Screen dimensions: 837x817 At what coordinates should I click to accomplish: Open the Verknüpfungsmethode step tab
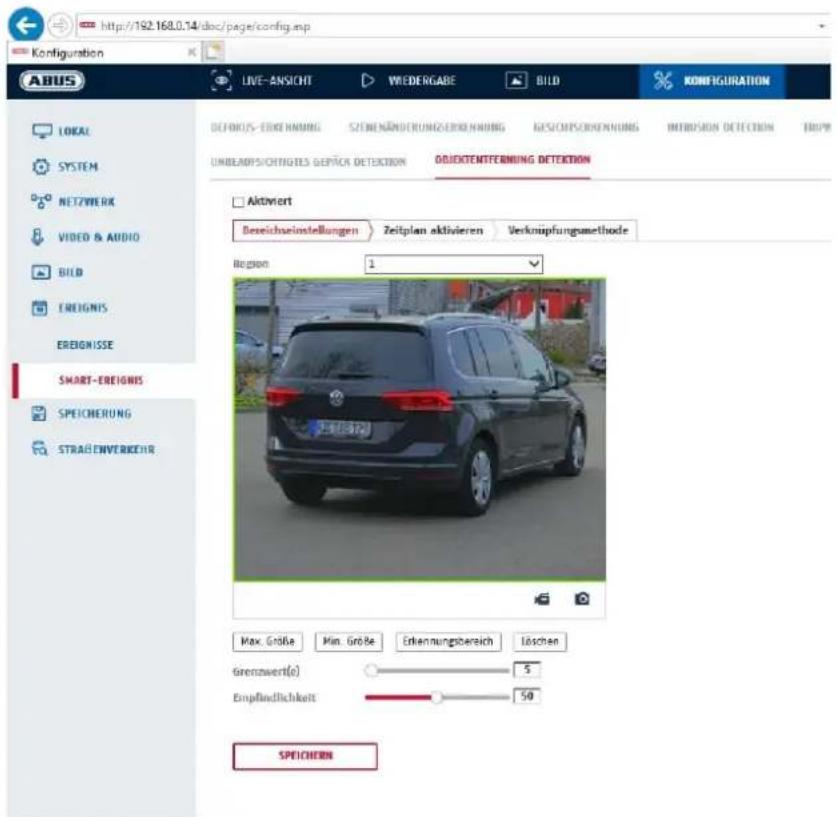[x=568, y=231]
